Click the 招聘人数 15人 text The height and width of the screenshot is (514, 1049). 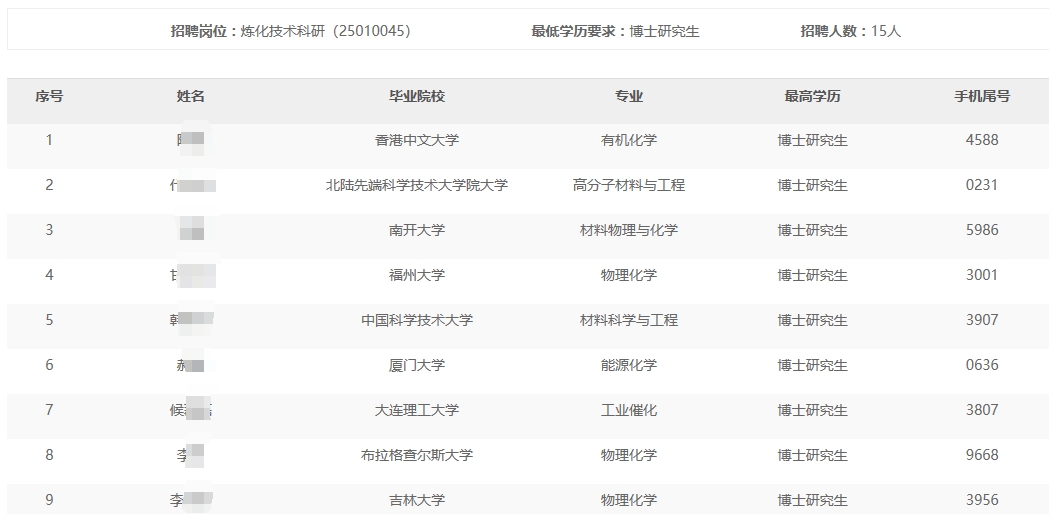pyautogui.click(x=850, y=31)
